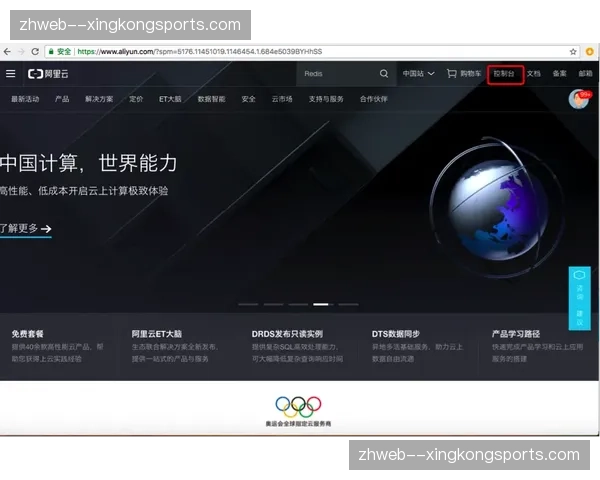Screen dimensions: 600x480
Task: Go back with the browser back arrow
Action: [x=7, y=52]
